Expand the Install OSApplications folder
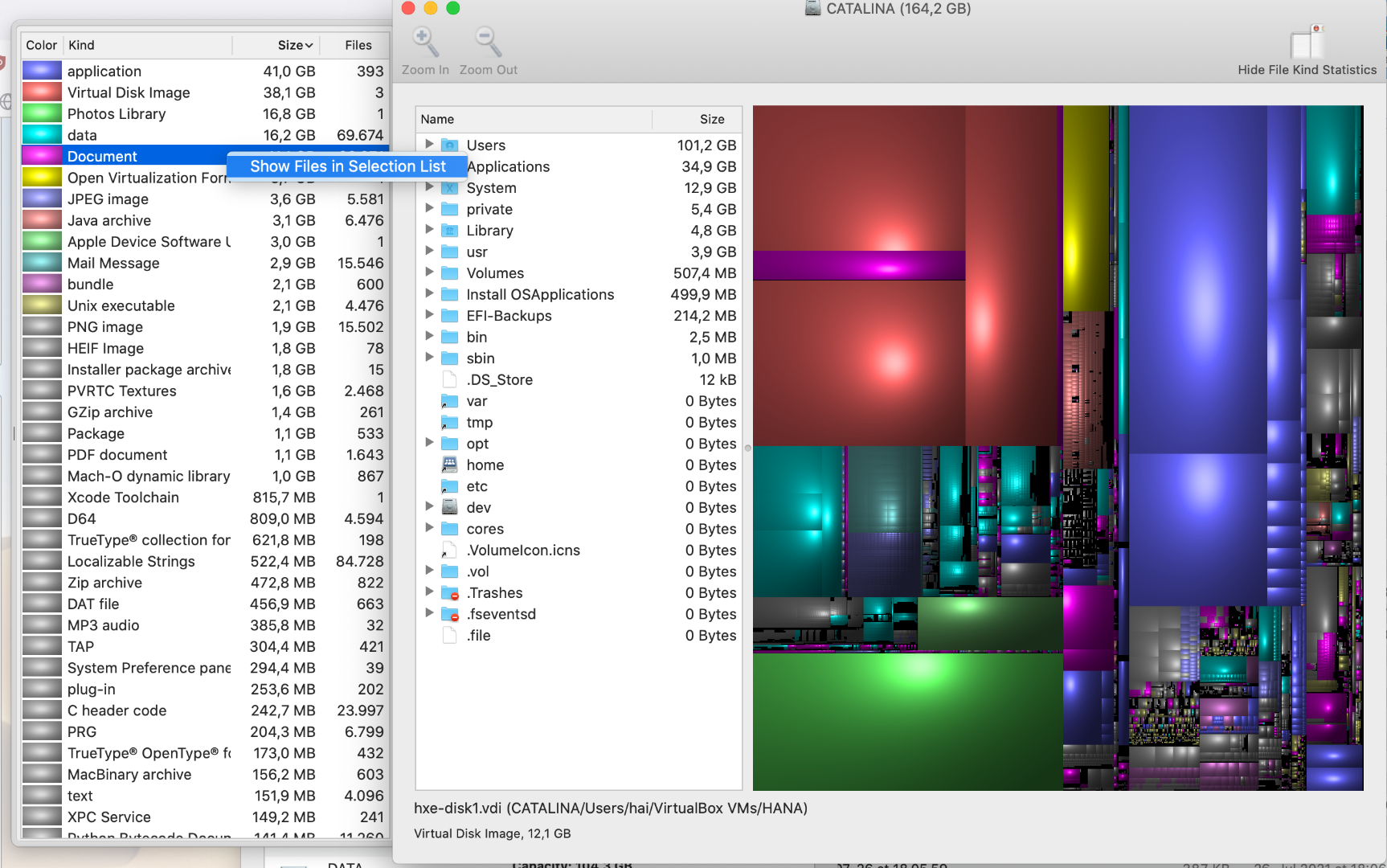This screenshot has width=1387, height=868. (x=429, y=294)
